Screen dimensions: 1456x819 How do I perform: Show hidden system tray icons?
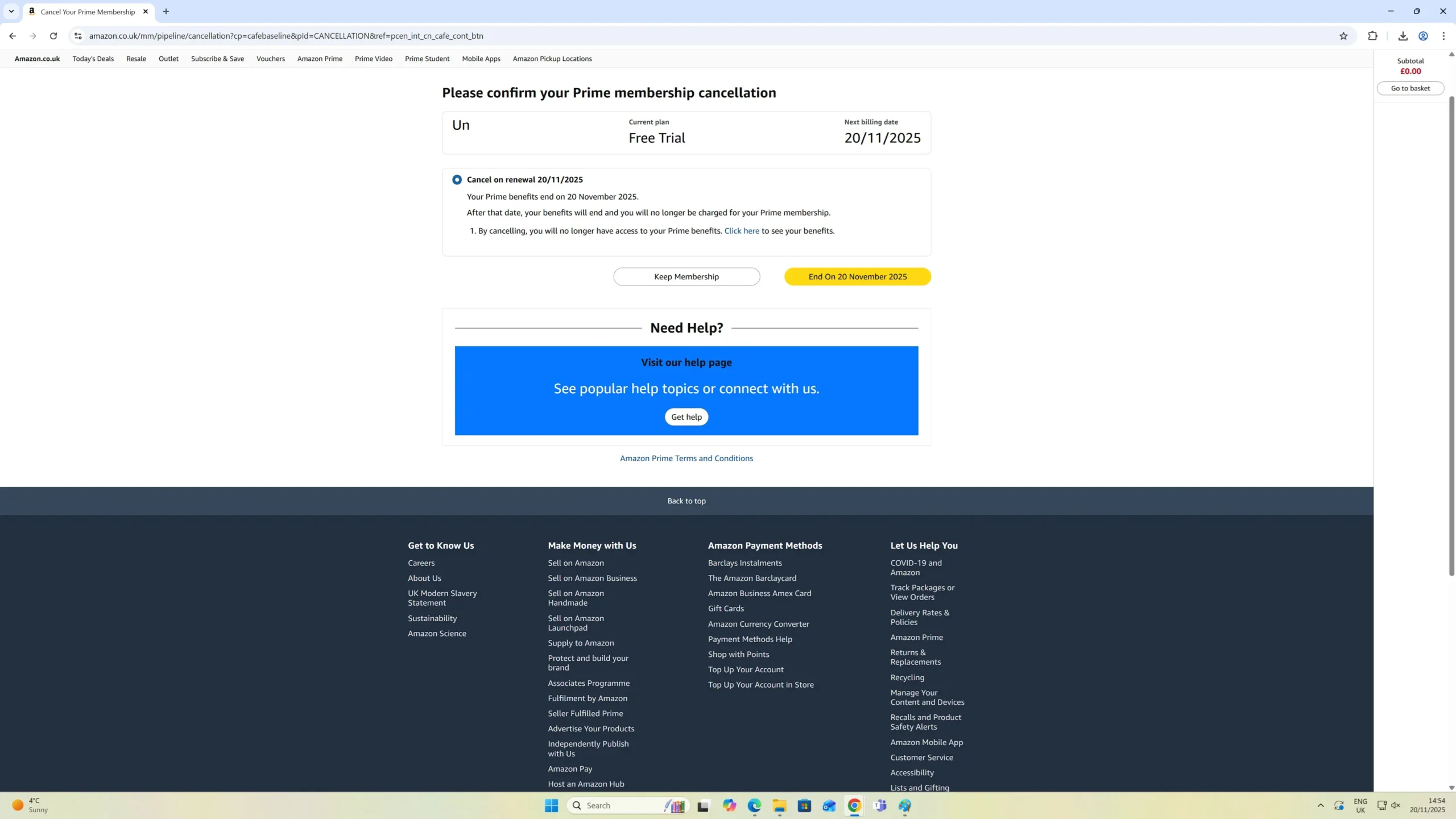point(1321,805)
